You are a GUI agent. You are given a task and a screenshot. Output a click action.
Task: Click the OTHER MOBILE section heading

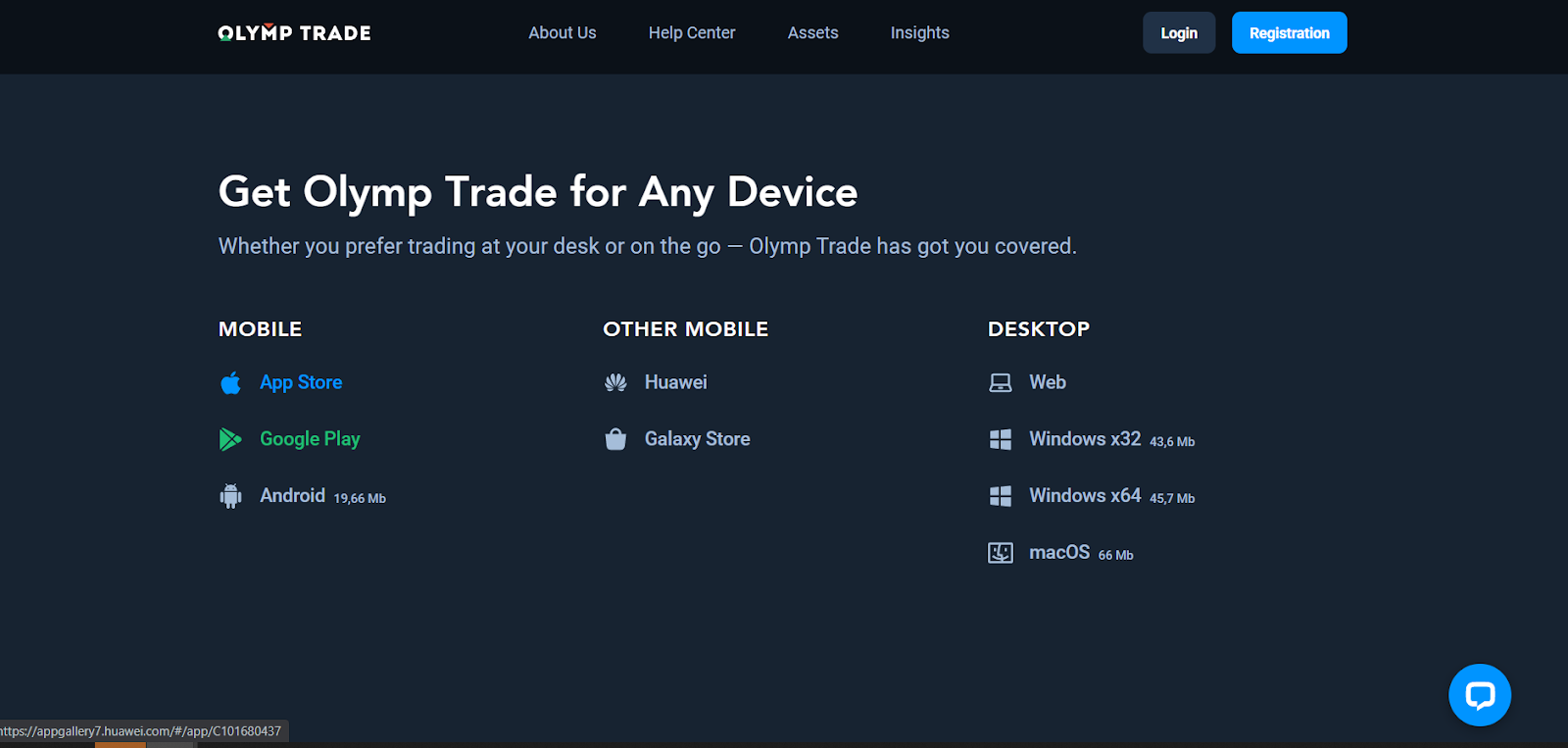(686, 329)
